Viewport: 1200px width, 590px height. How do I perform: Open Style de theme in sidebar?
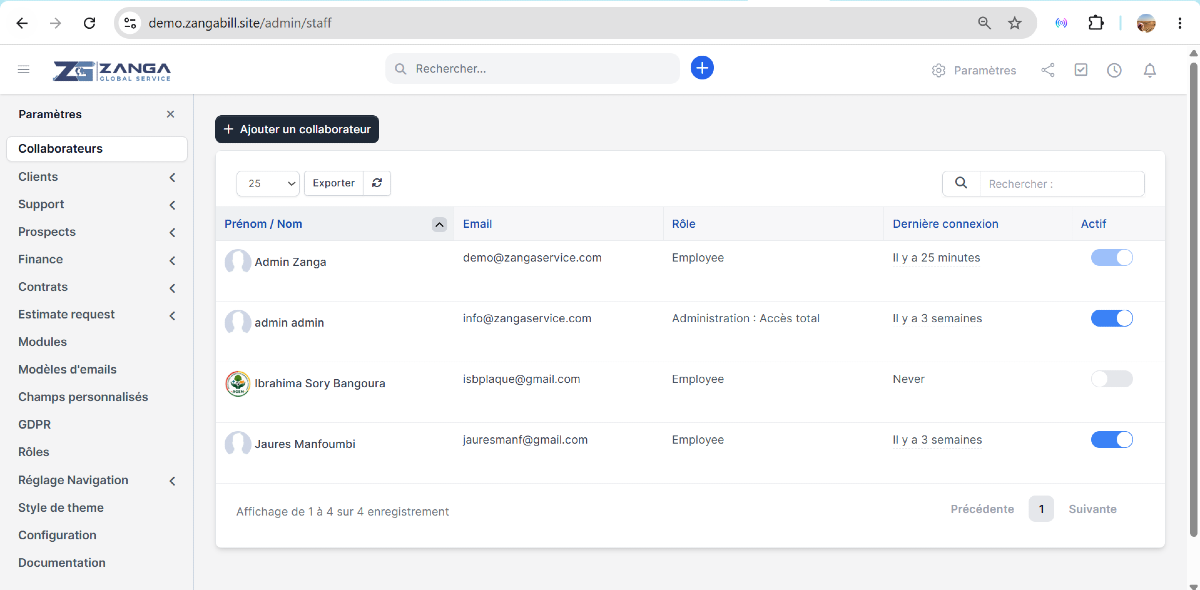[x=61, y=508]
